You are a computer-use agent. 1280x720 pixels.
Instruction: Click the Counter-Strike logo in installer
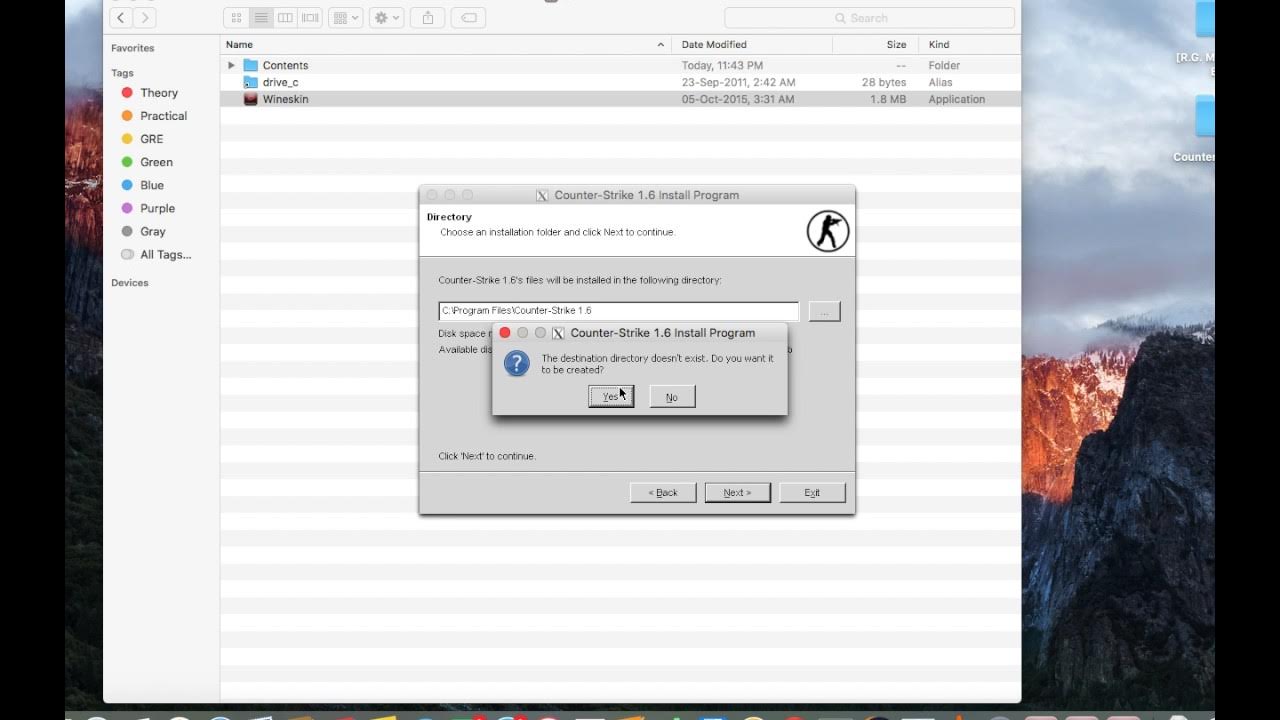click(x=828, y=232)
